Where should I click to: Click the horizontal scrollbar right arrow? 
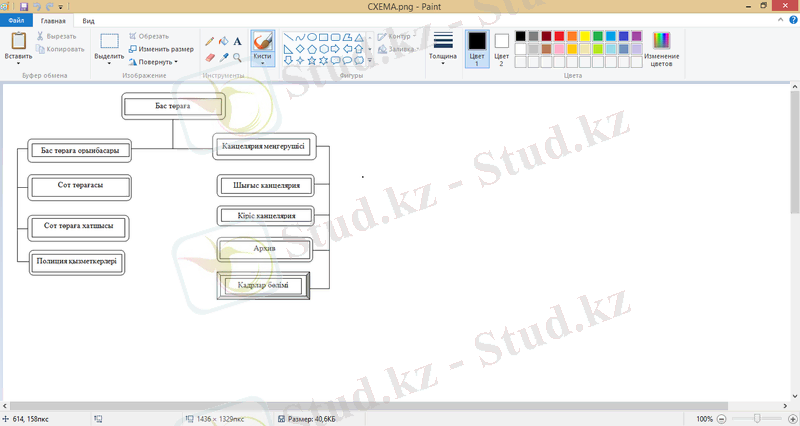(x=785, y=406)
